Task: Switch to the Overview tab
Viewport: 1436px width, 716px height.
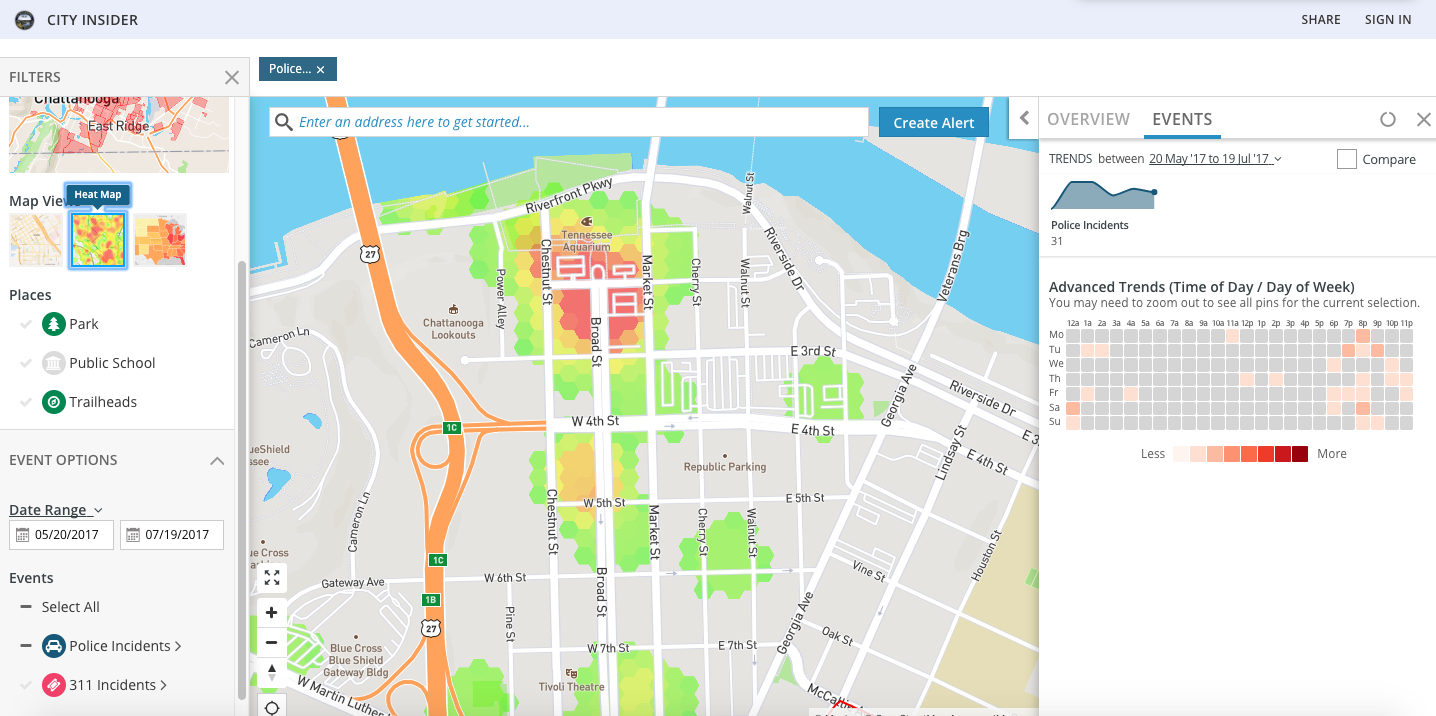Action: 1088,119
